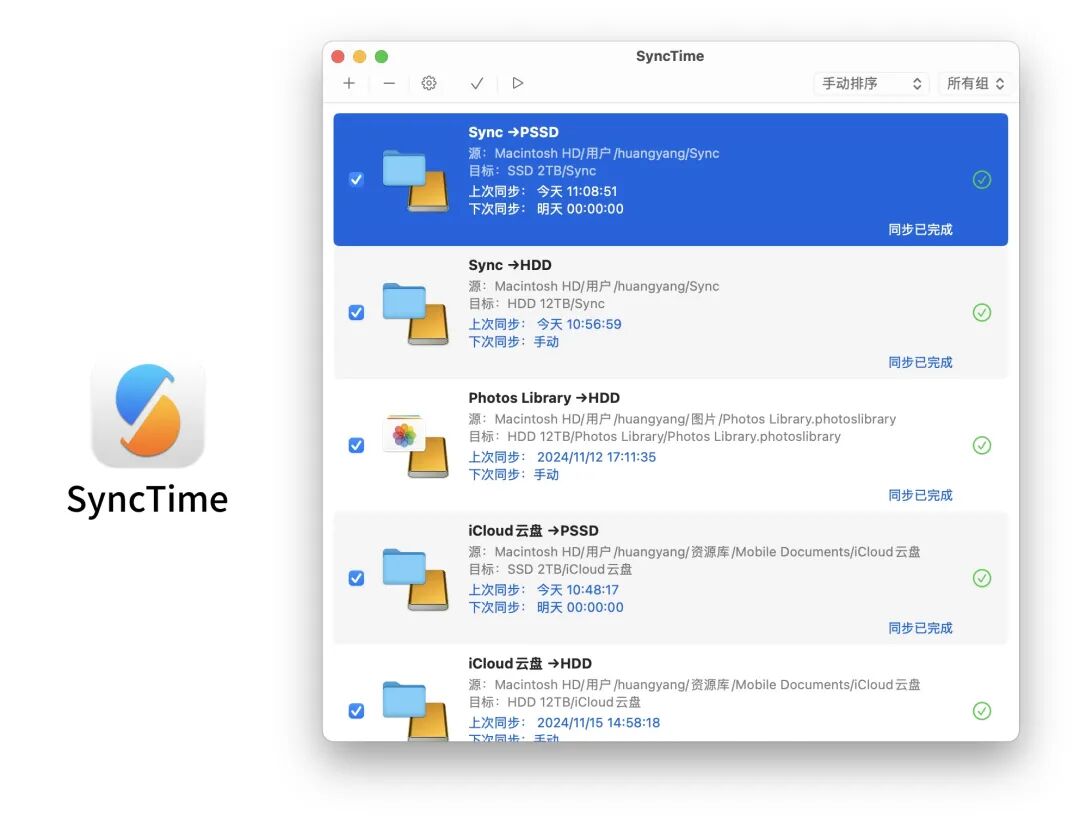The image size is (1080, 822).
Task: Click green status icon on Sync →PSSD row
Action: (982, 180)
